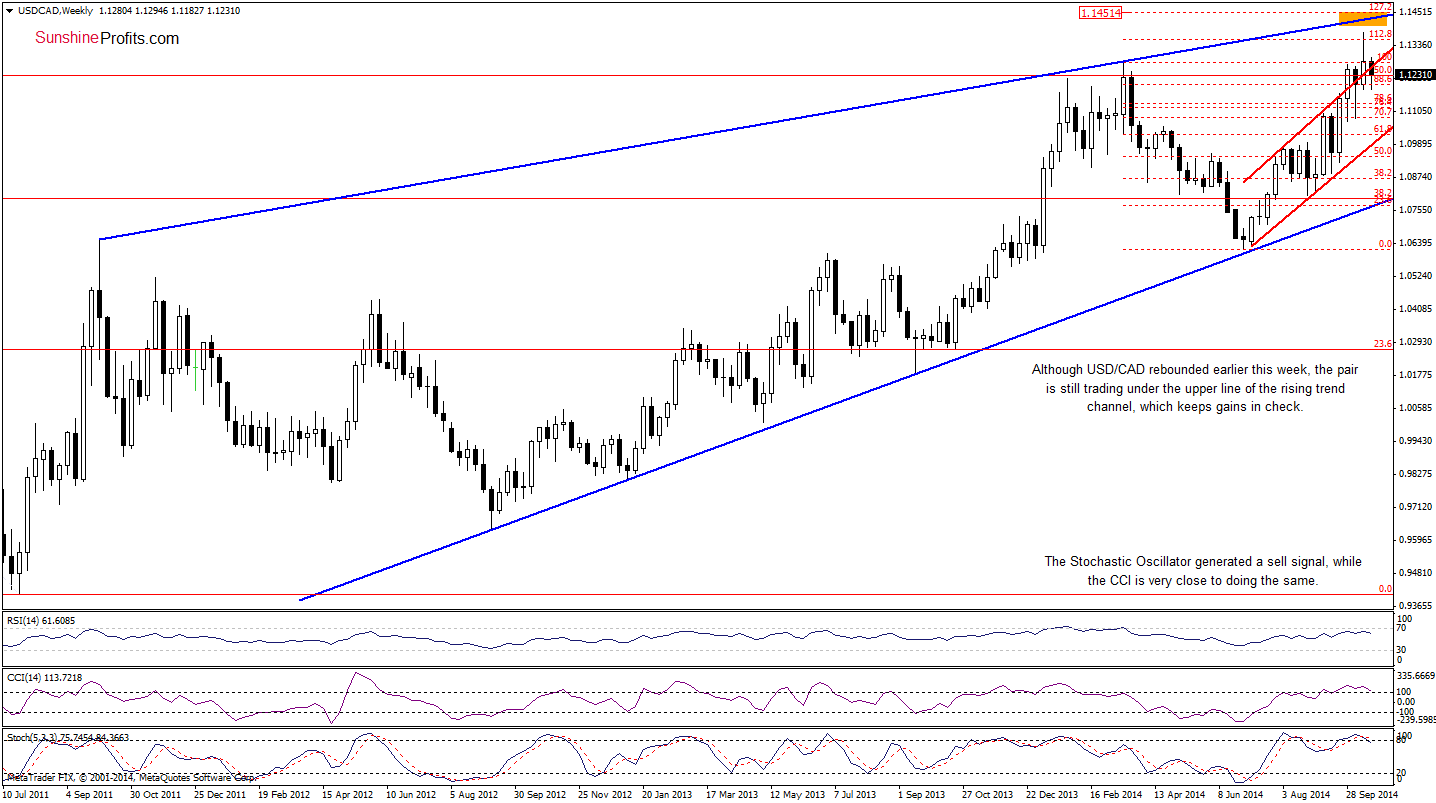Click the 12 May 2013 date label
1436x803 pixels.
(x=795, y=794)
